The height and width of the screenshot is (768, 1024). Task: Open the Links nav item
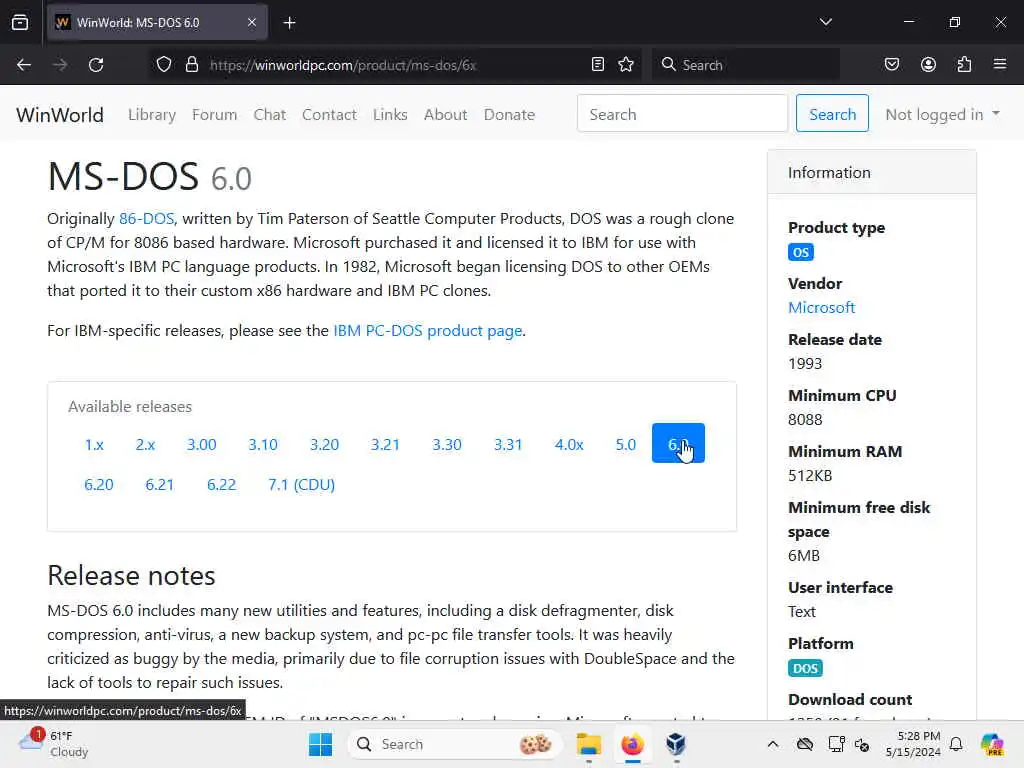[x=390, y=114]
